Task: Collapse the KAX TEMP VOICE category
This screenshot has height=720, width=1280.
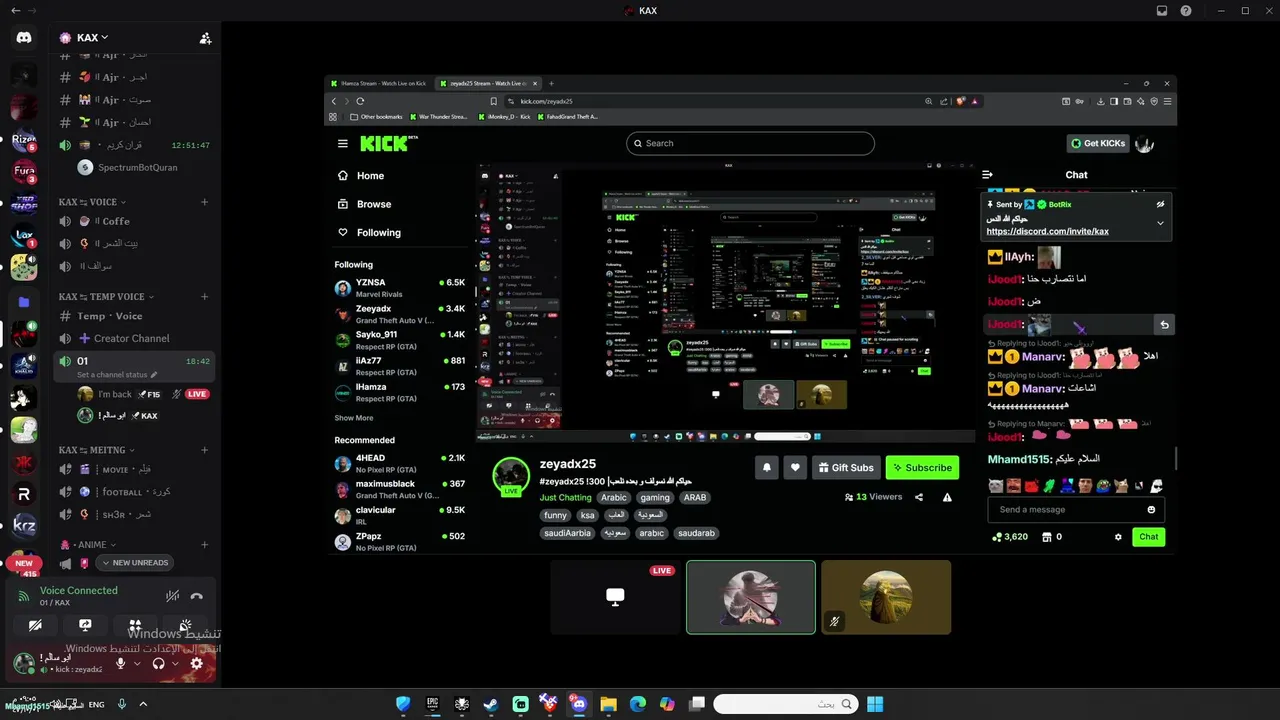Action: coord(106,297)
